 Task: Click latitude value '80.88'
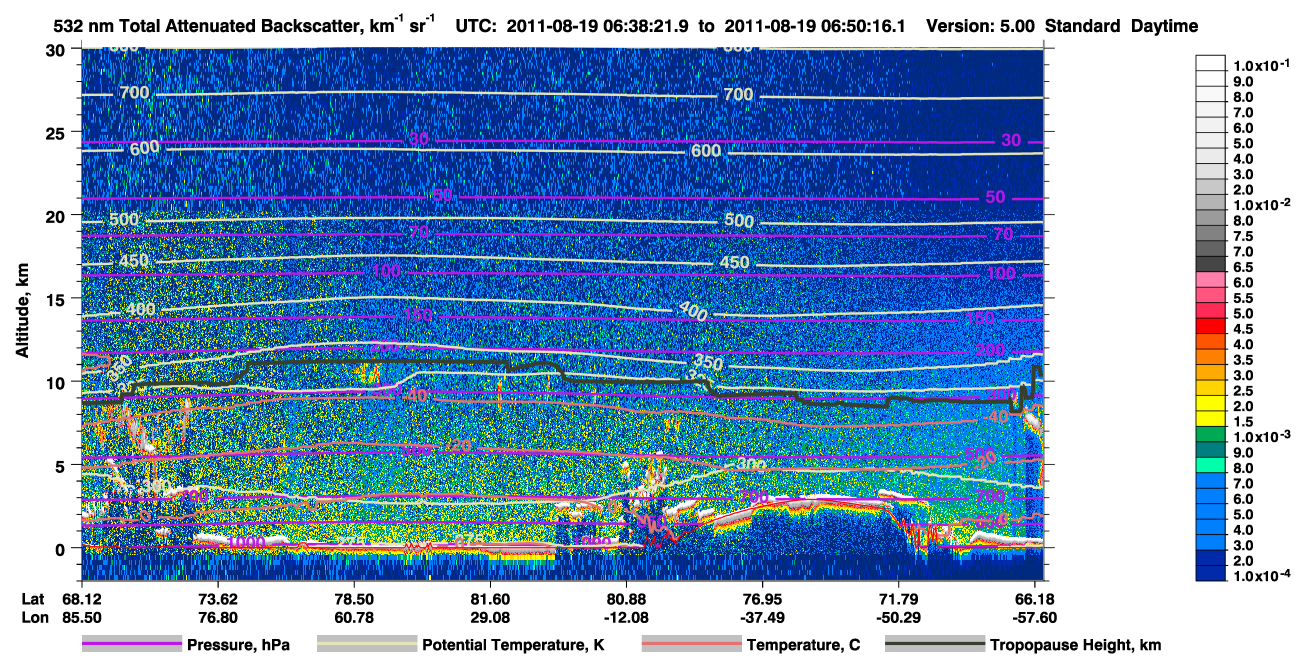[x=626, y=598]
